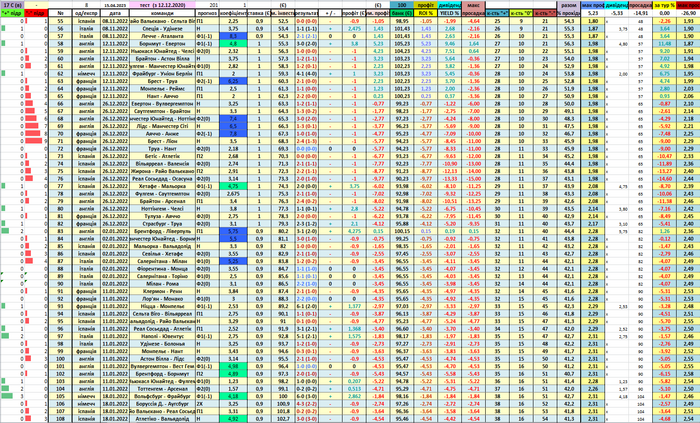The width and height of the screenshot is (700, 423).
Task: Click 'Саутгемптон - Брайтон' match cell
Action: pos(162,111)
